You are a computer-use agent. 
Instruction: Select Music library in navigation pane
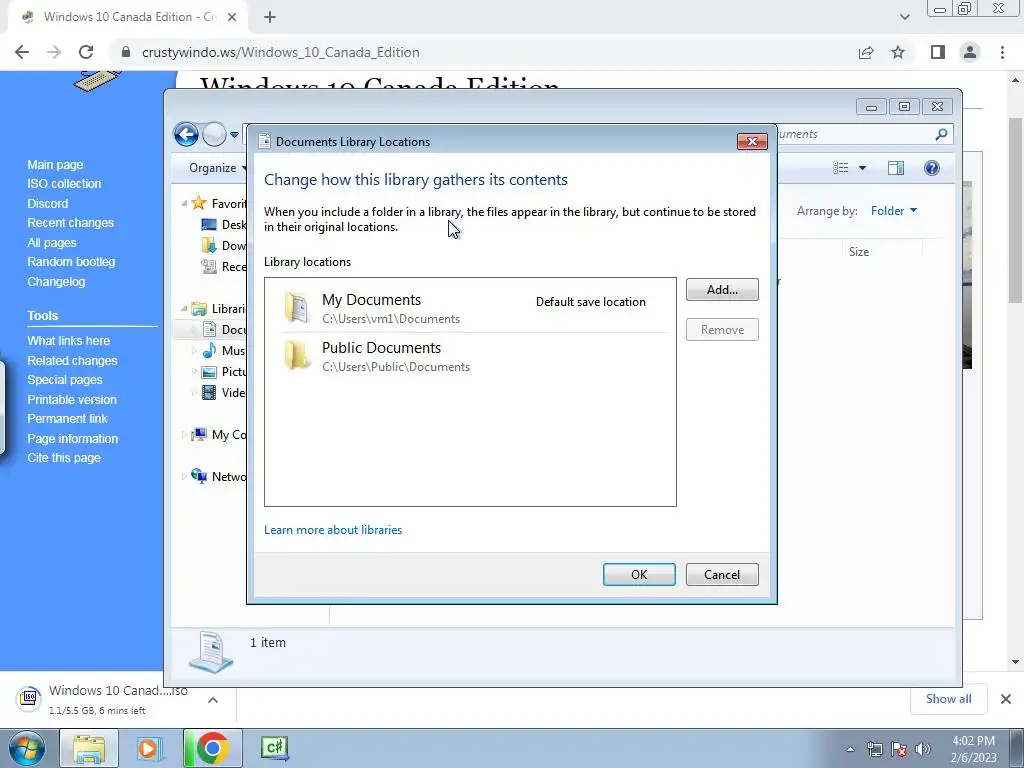tap(225, 351)
